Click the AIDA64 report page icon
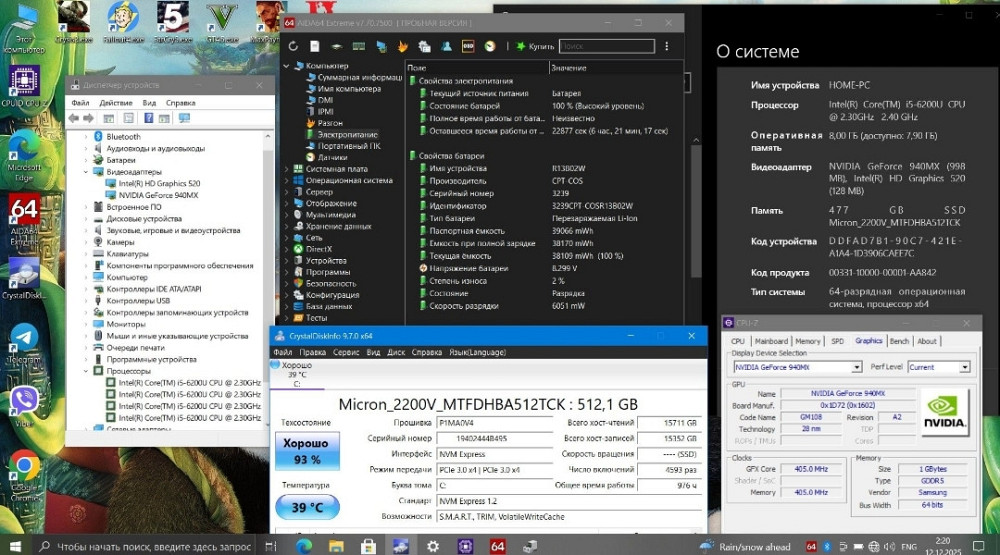Screen dimensions: 1000x555 coord(315,46)
